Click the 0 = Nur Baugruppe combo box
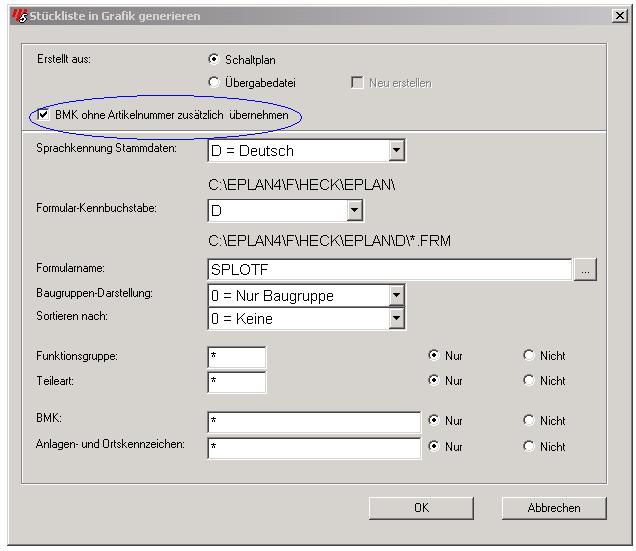636x551 pixels. [307, 295]
